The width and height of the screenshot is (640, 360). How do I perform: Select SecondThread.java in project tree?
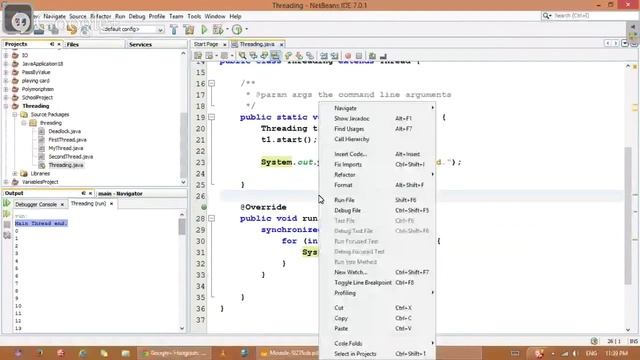point(71,157)
